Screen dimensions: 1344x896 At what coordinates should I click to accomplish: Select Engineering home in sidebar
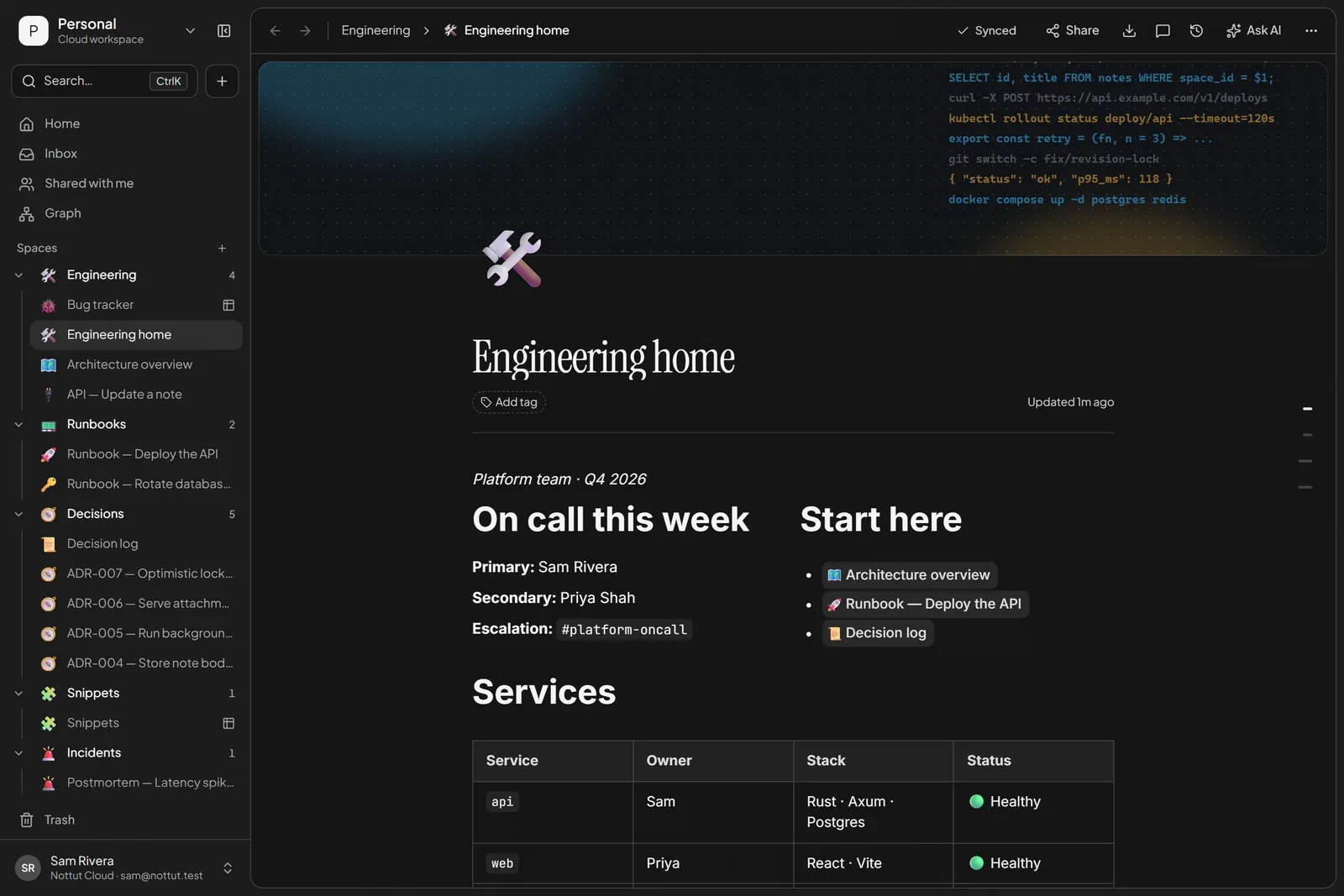(136, 335)
